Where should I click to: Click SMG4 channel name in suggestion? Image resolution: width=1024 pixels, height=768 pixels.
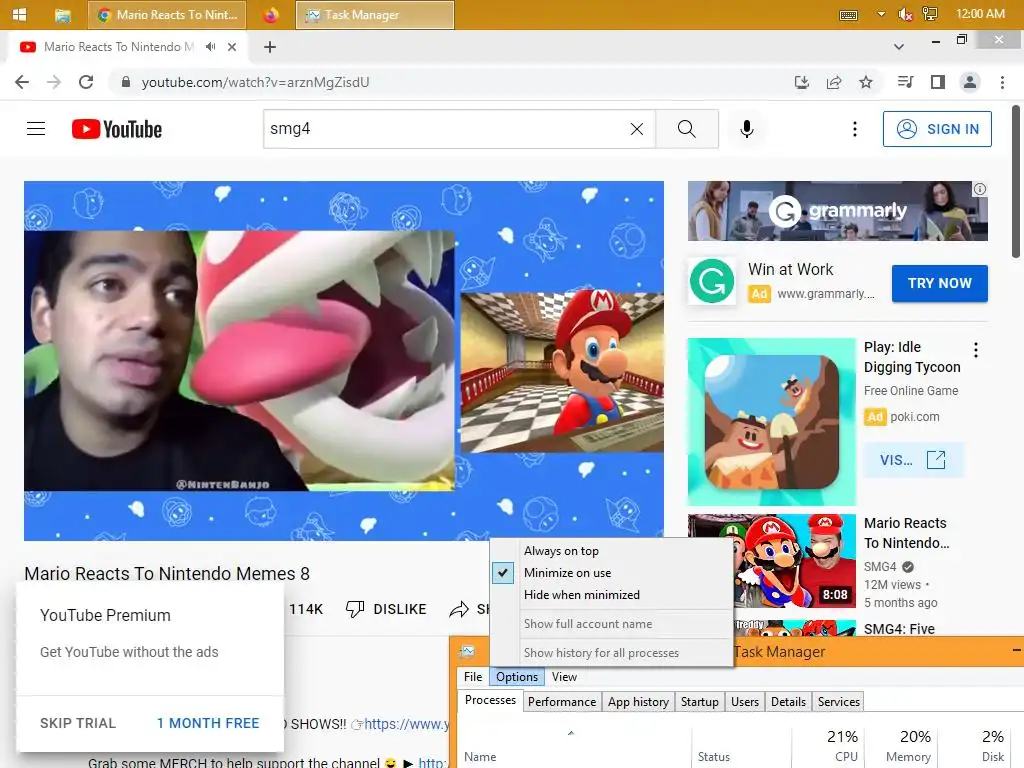click(880, 566)
